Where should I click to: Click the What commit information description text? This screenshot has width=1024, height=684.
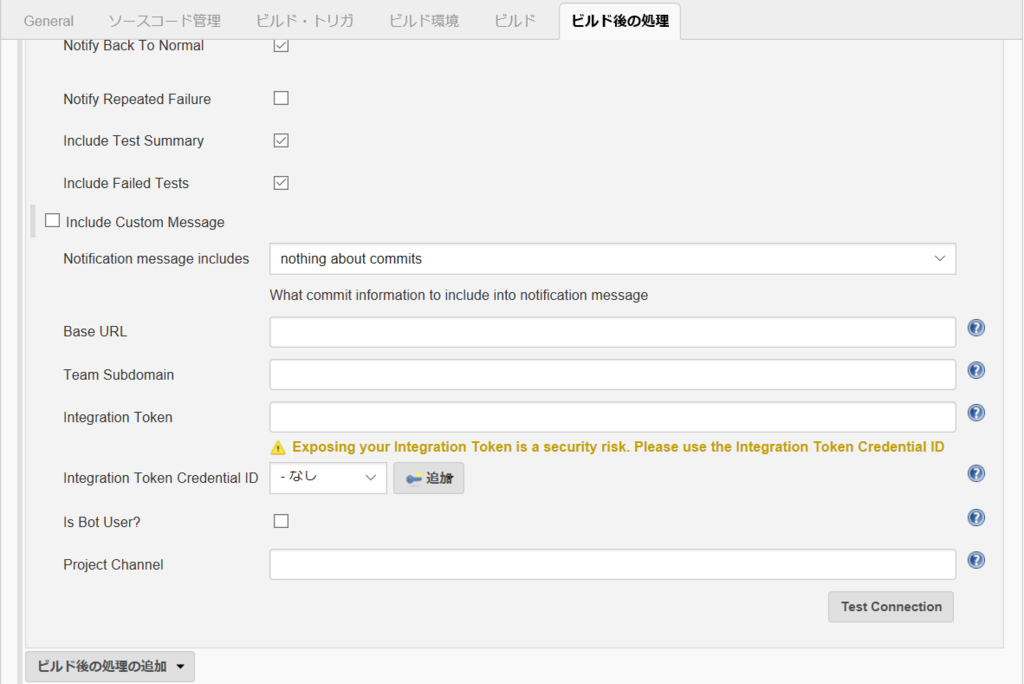[458, 295]
